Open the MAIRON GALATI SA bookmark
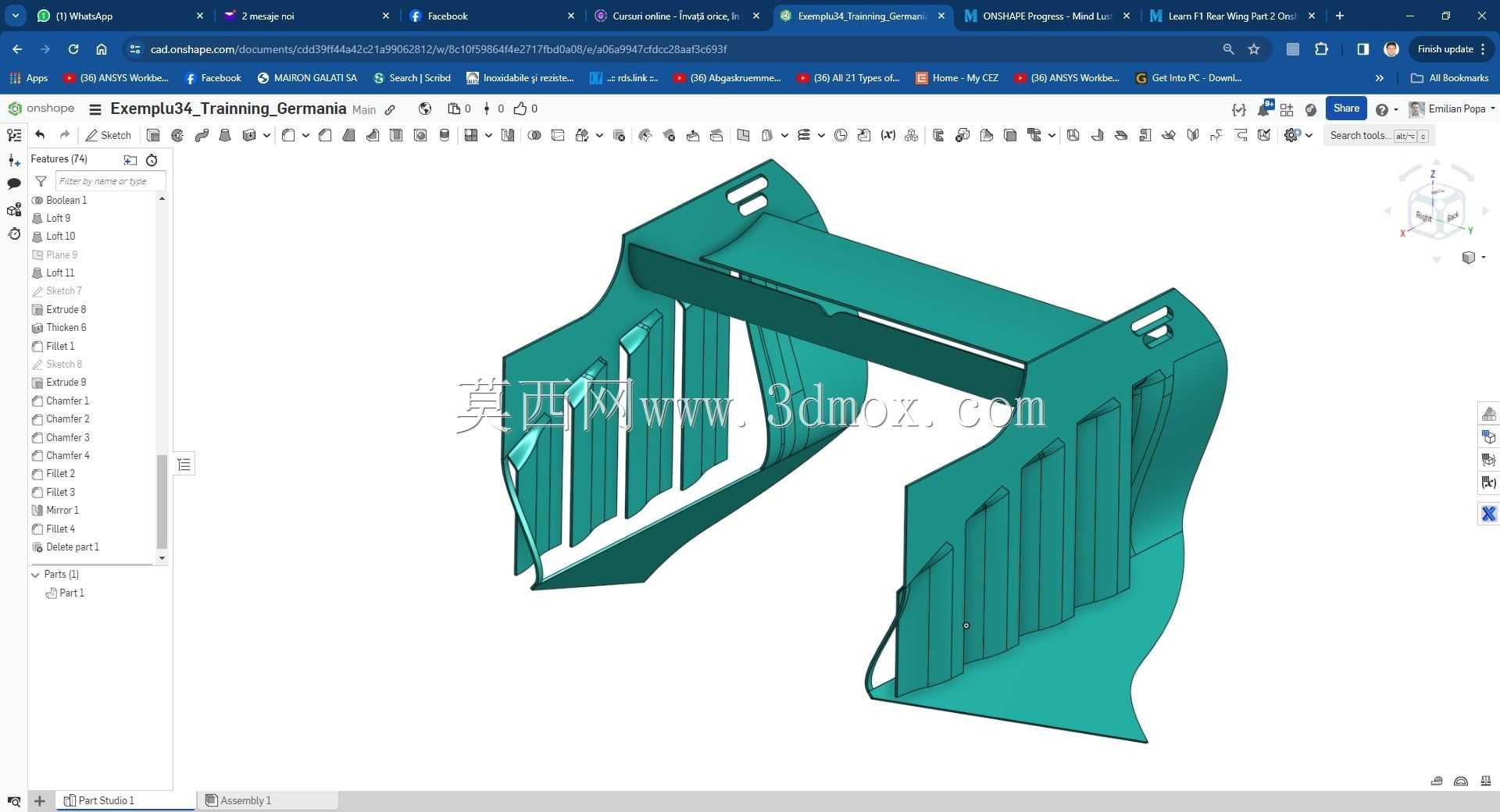Image resolution: width=1500 pixels, height=812 pixels. tap(307, 78)
